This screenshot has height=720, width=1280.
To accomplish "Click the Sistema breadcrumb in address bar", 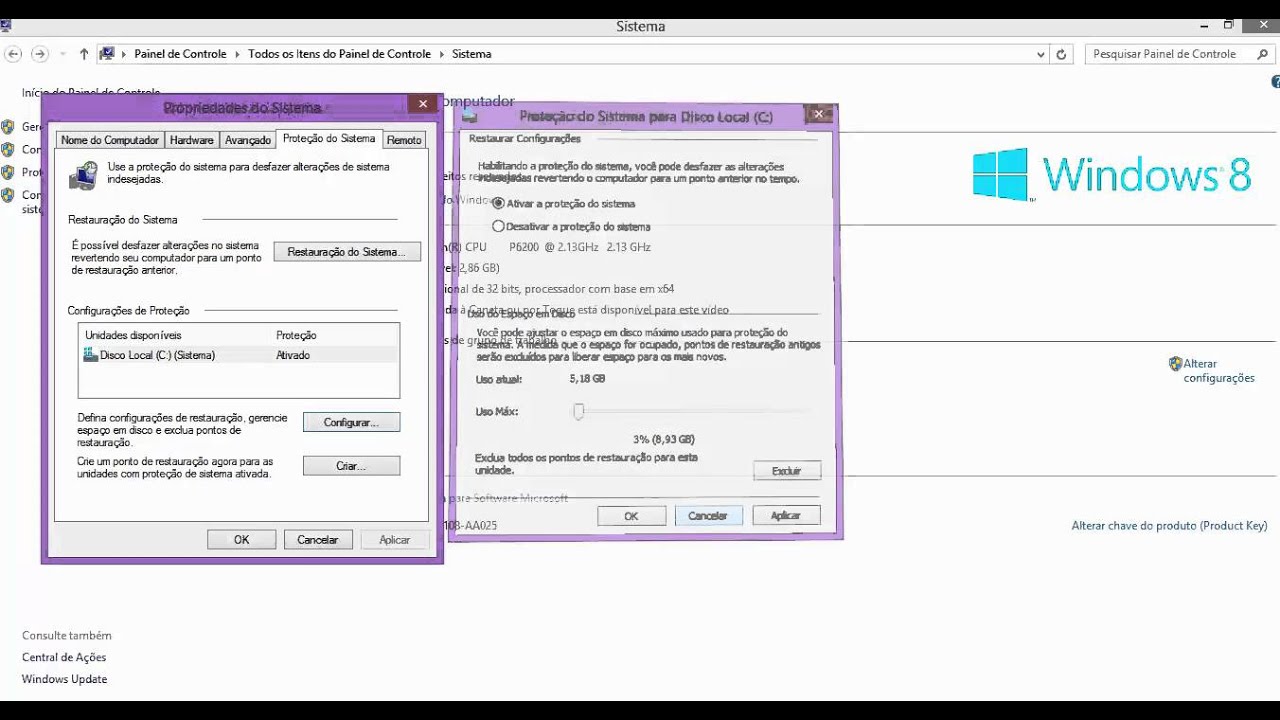I will click(x=471, y=54).
